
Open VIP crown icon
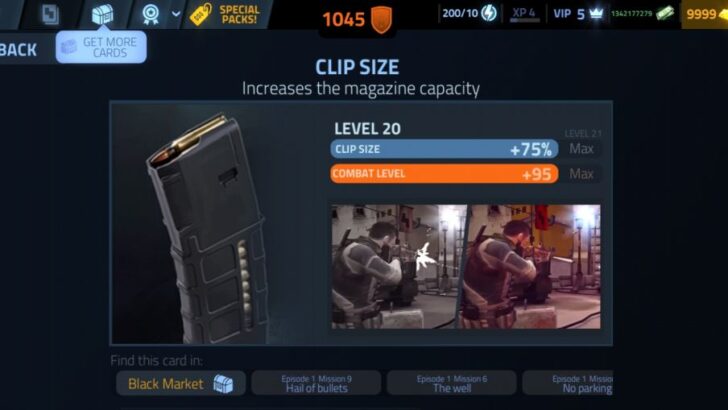(596, 13)
